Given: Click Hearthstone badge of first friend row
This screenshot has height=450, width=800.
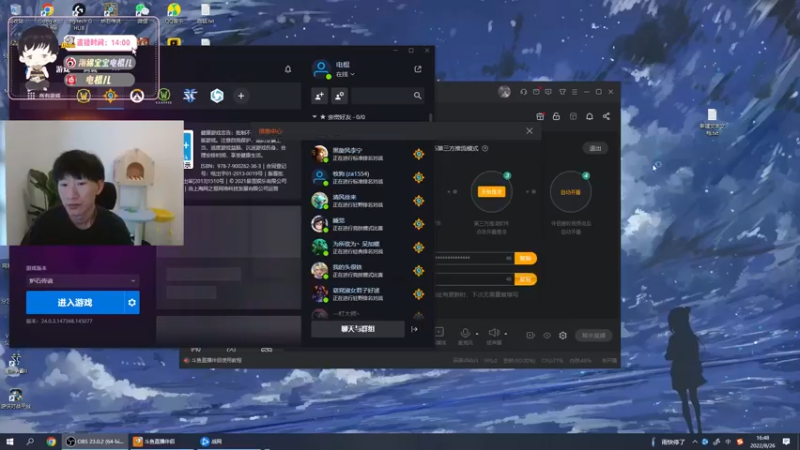Looking at the screenshot, I should [x=418, y=154].
